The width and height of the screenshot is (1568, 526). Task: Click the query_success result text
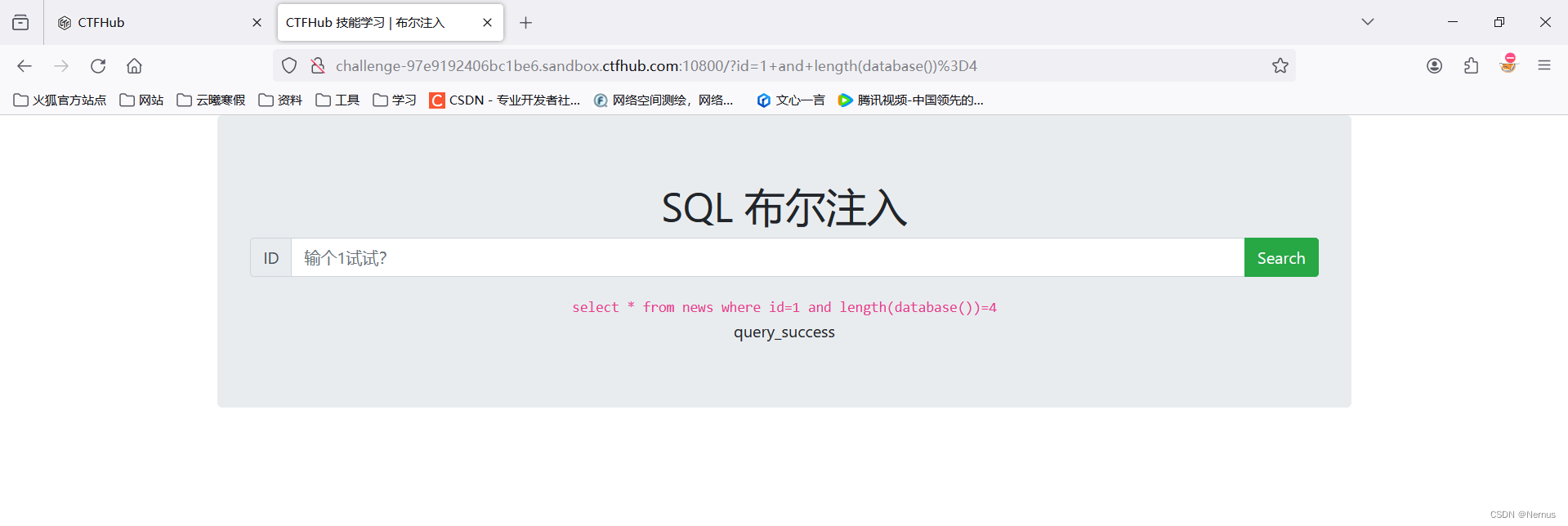pos(784,332)
